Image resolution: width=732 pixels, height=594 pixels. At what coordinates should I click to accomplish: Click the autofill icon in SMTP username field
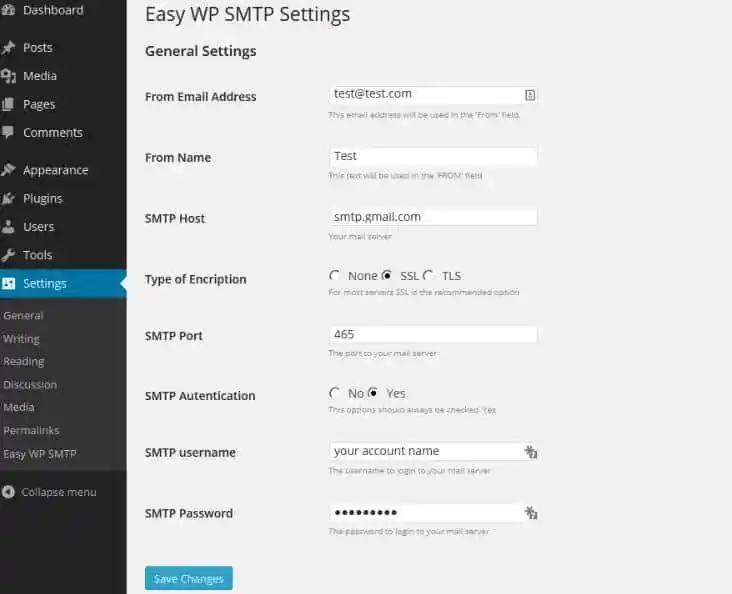pyautogui.click(x=531, y=452)
